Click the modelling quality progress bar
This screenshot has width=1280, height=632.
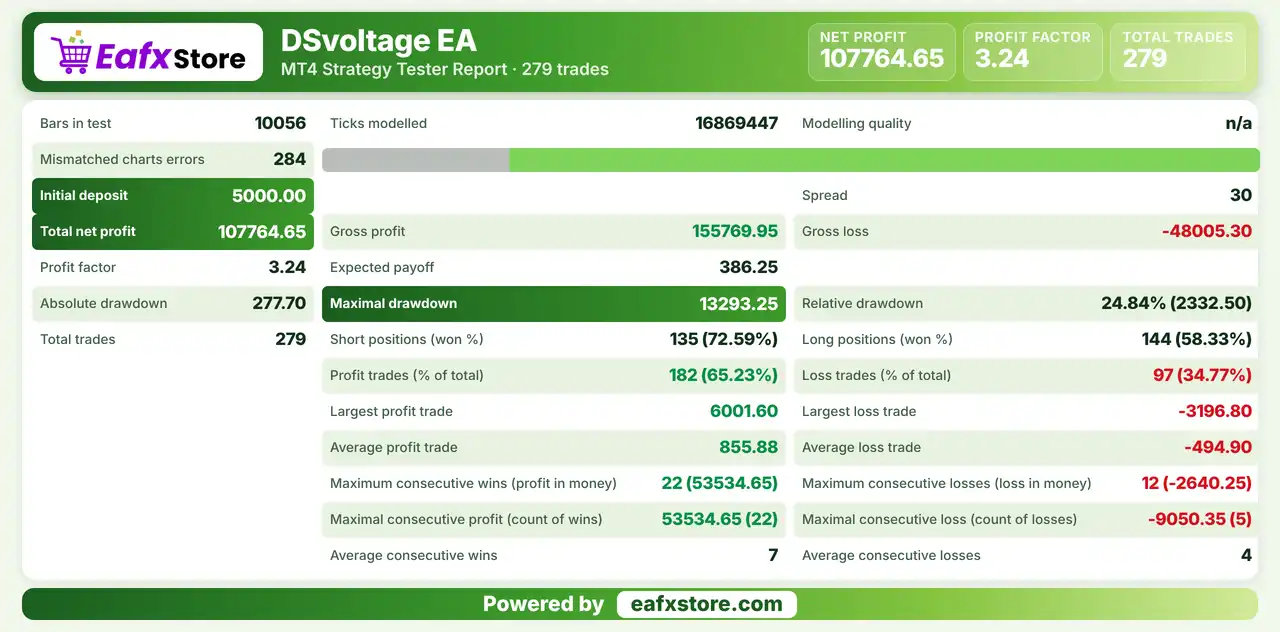click(x=791, y=160)
